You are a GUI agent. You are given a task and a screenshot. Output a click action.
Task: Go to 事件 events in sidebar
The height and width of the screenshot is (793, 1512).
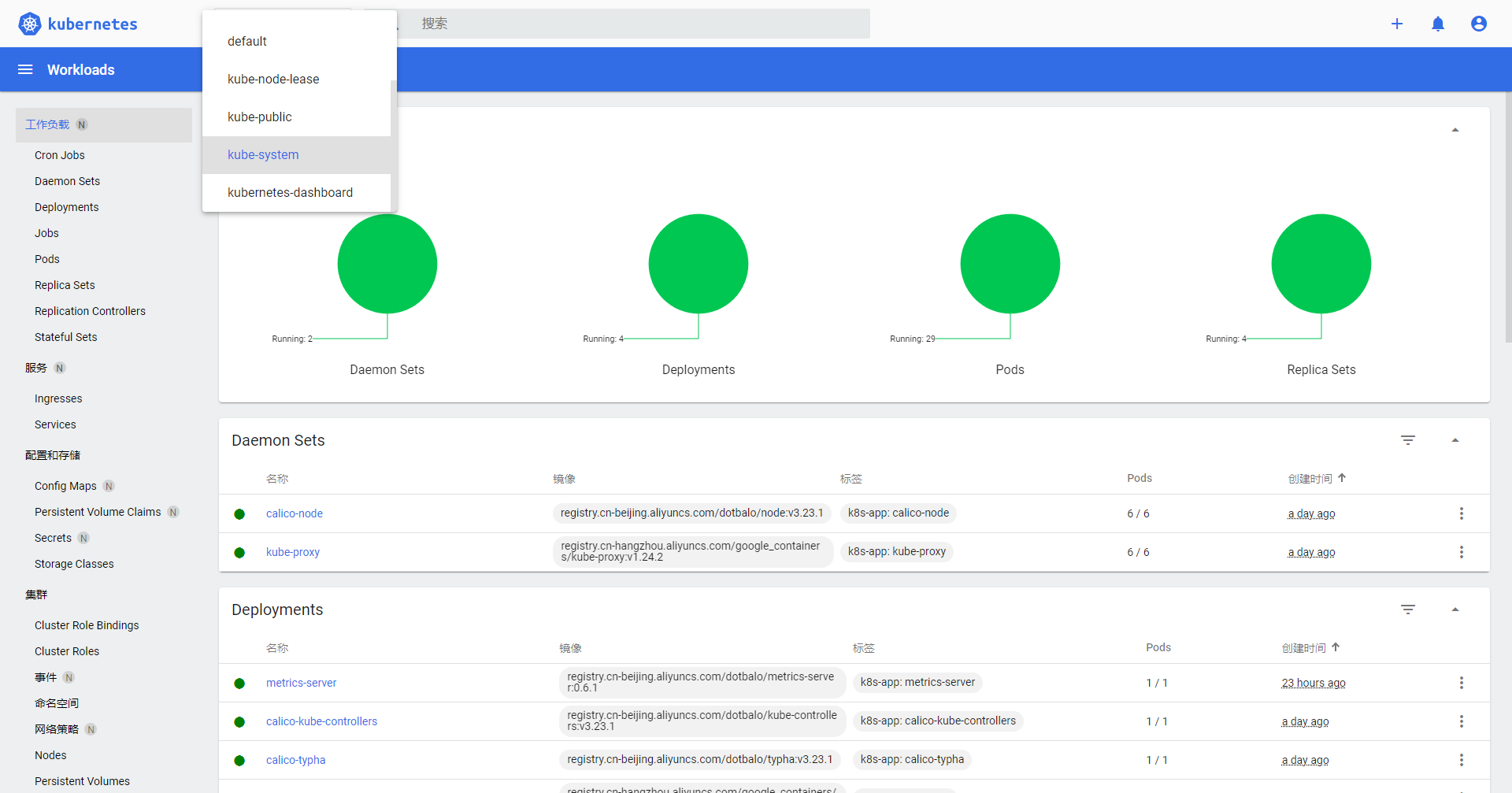click(46, 677)
